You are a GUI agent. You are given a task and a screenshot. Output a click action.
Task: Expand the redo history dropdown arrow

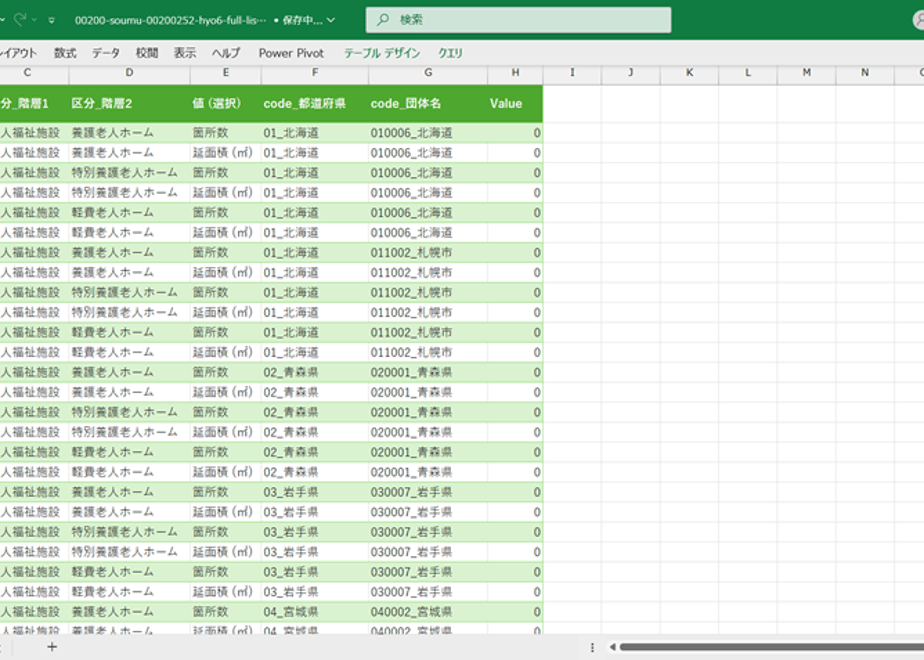pos(34,20)
